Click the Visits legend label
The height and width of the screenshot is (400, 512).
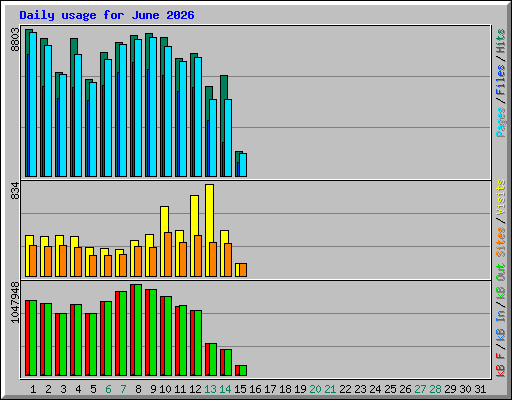[x=501, y=197]
